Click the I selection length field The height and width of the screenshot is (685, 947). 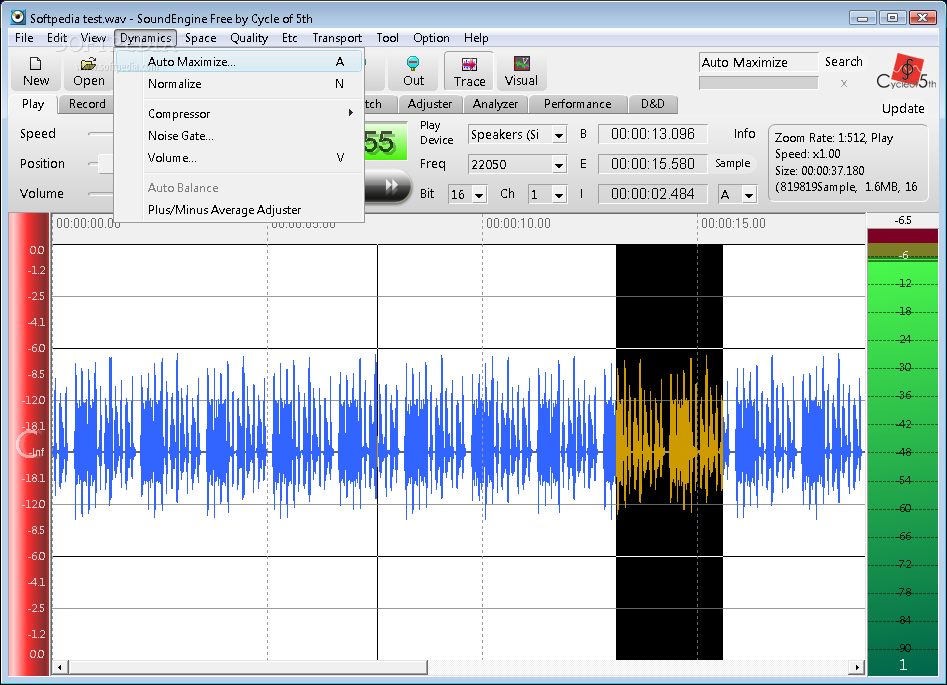(x=652, y=194)
